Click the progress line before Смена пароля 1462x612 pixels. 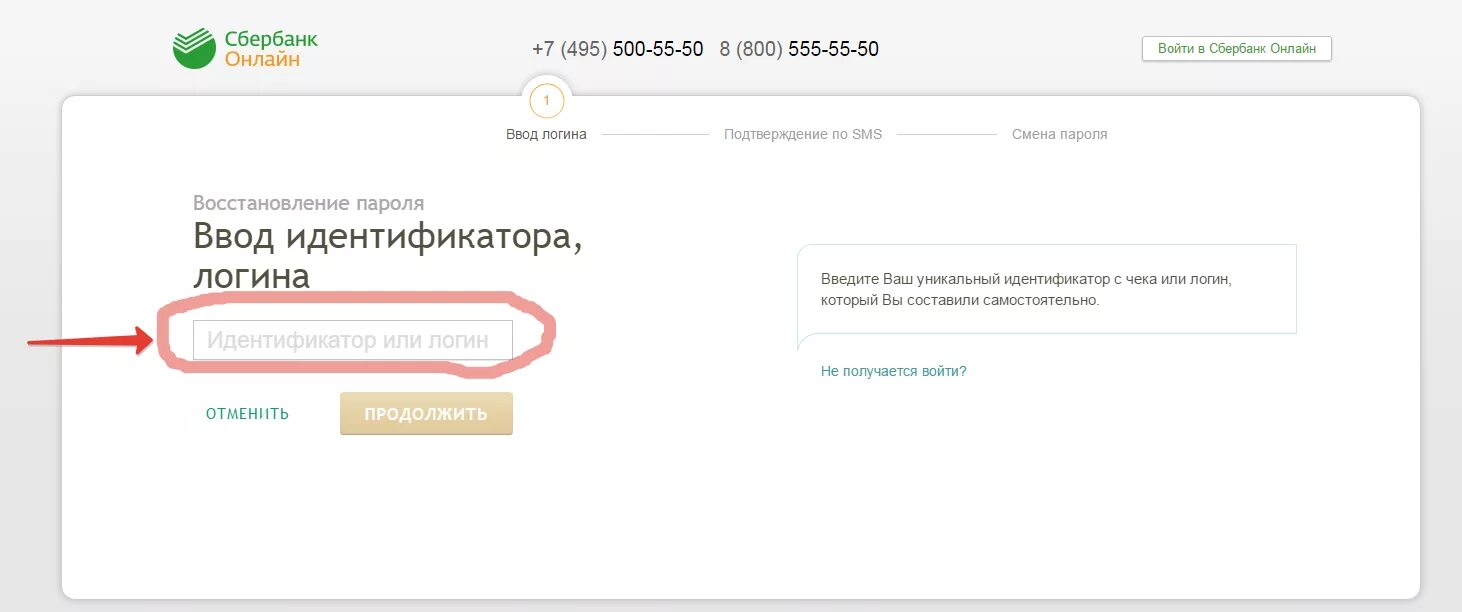click(947, 134)
